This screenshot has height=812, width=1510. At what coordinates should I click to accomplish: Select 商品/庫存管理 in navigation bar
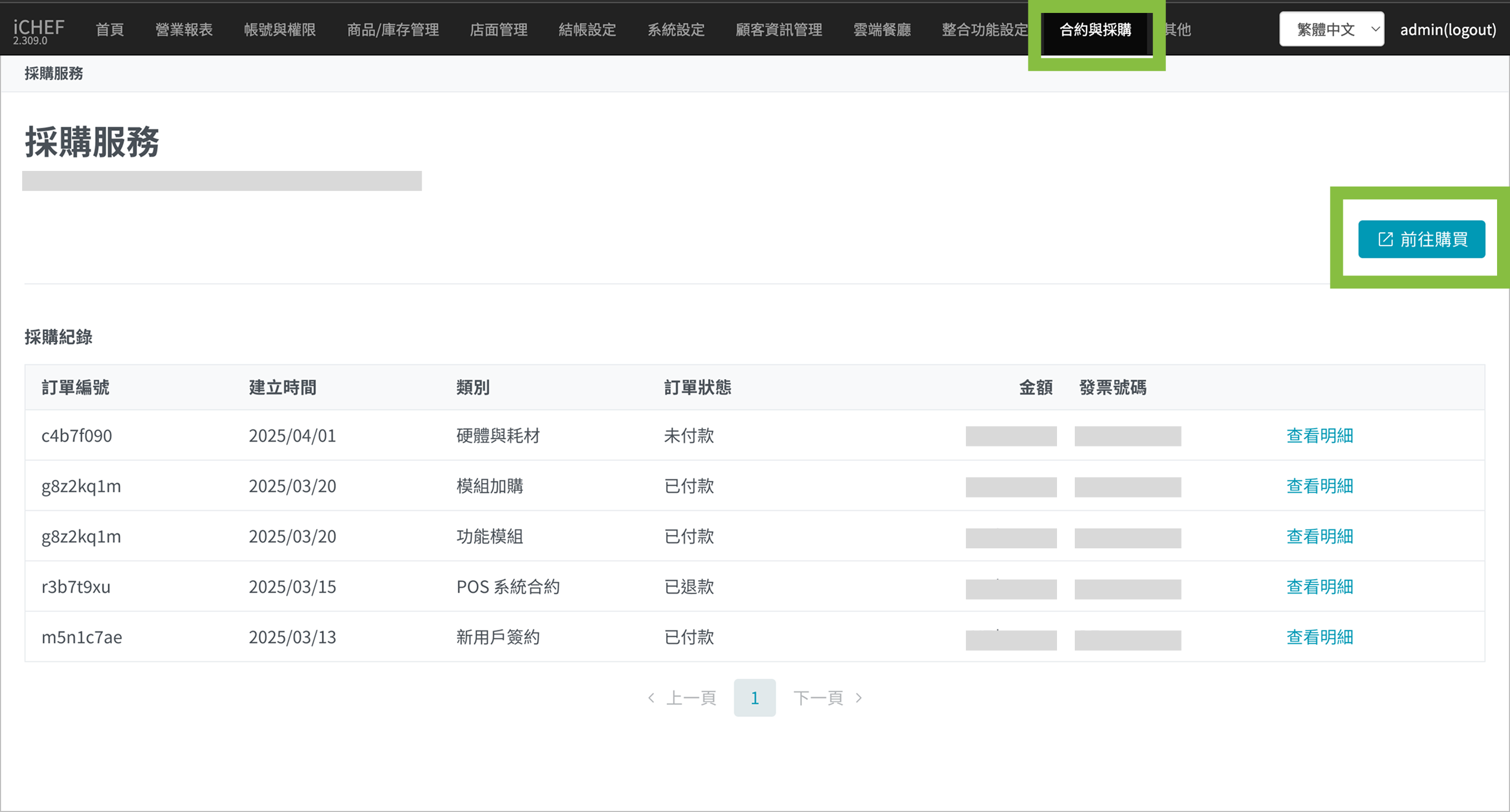[392, 29]
